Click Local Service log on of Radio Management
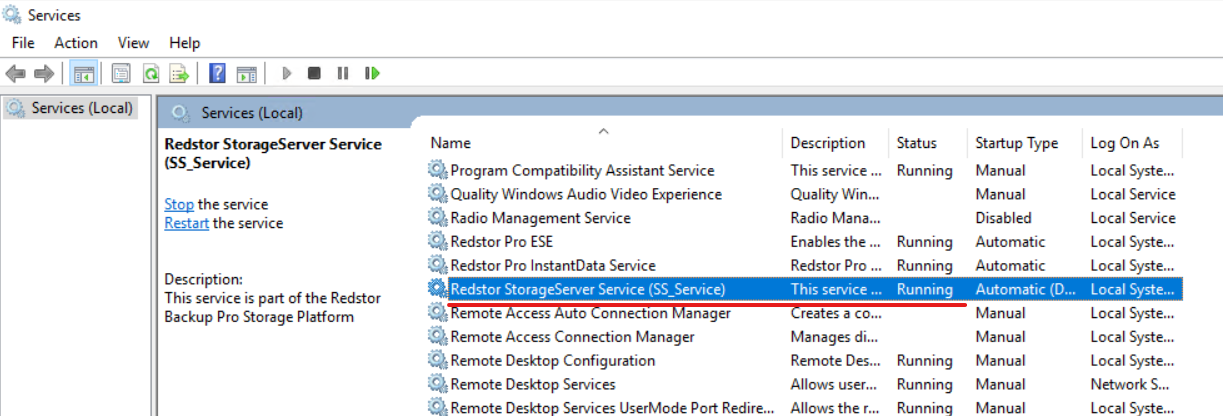 [1133, 218]
